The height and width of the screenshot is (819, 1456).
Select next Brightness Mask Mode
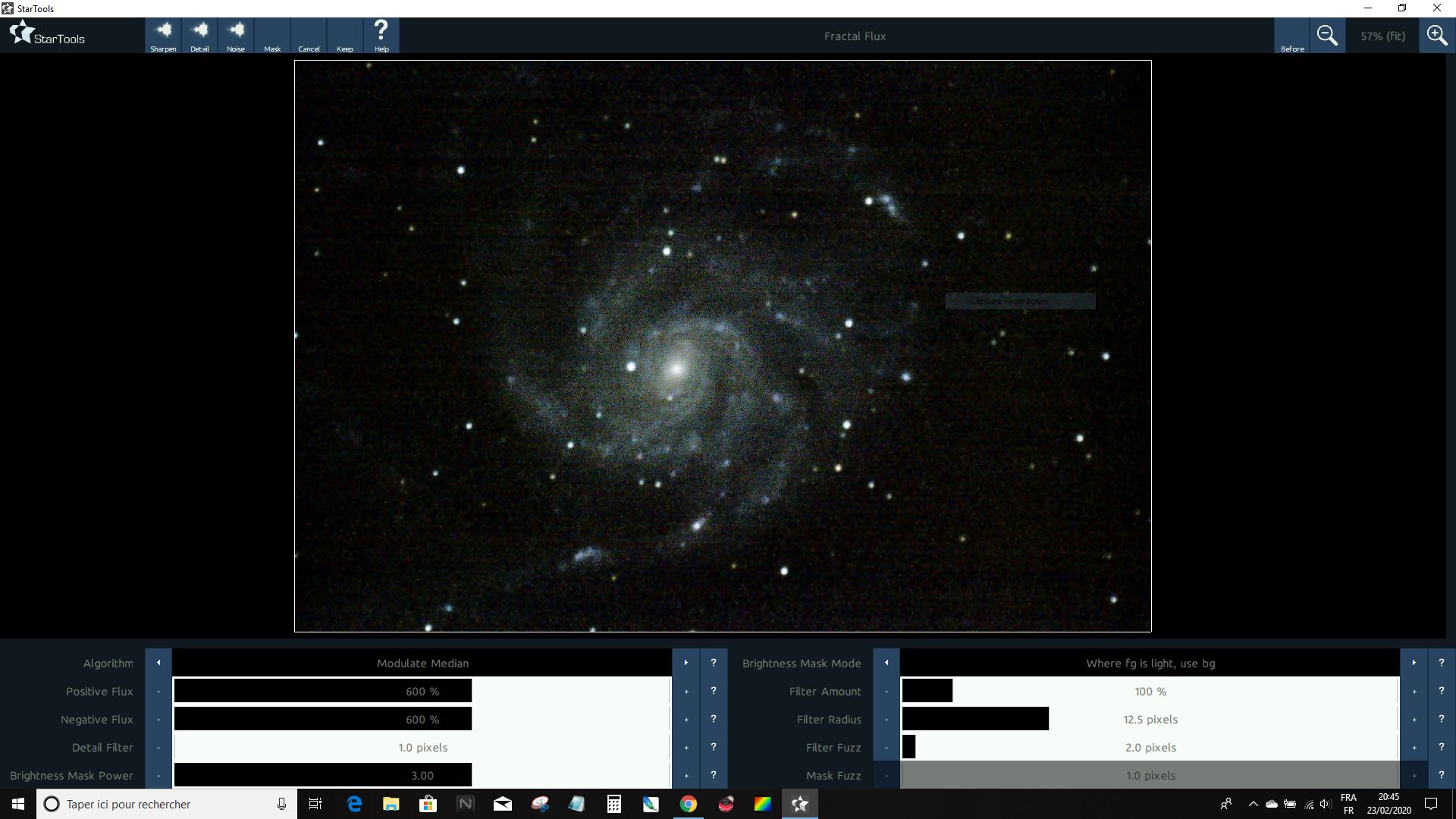pyautogui.click(x=1414, y=663)
